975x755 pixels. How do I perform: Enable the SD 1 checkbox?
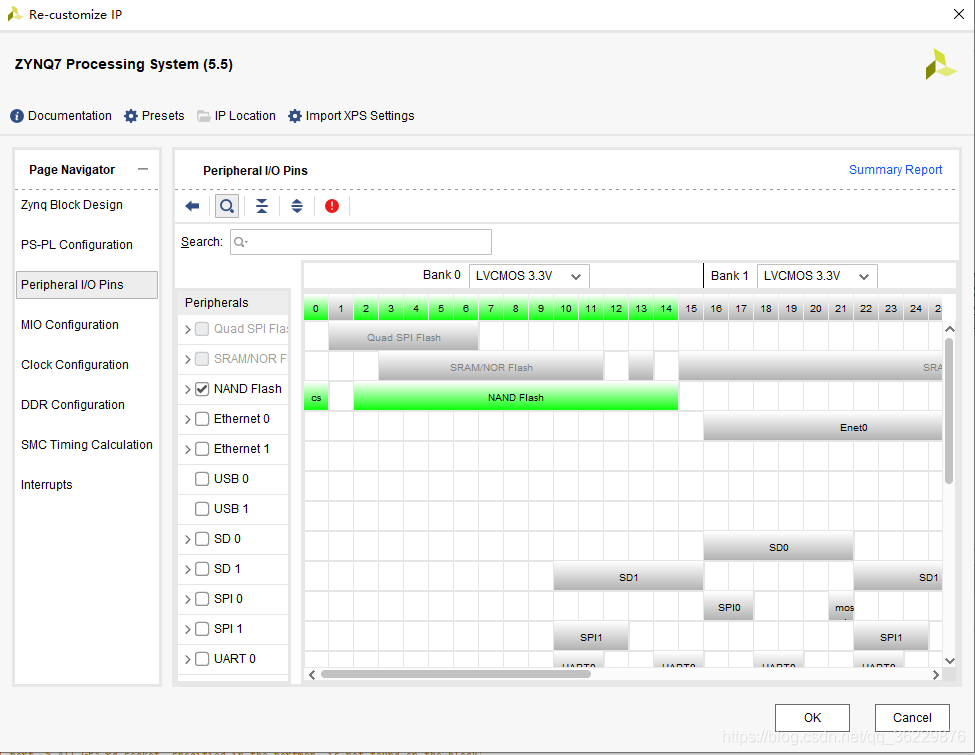[202, 569]
